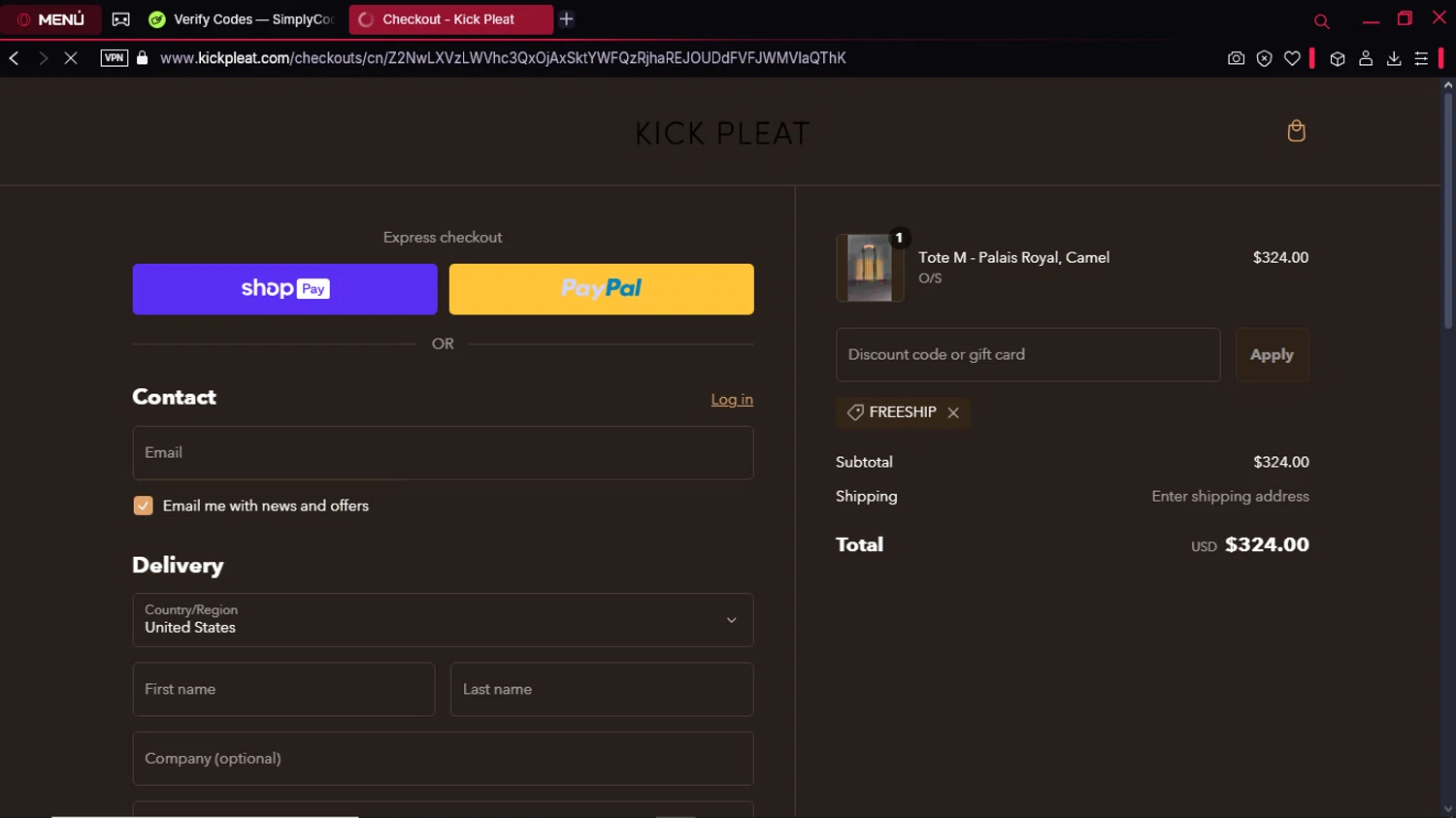The height and width of the screenshot is (818, 1456).
Task: Open the browser profile account icon
Action: tap(1366, 59)
